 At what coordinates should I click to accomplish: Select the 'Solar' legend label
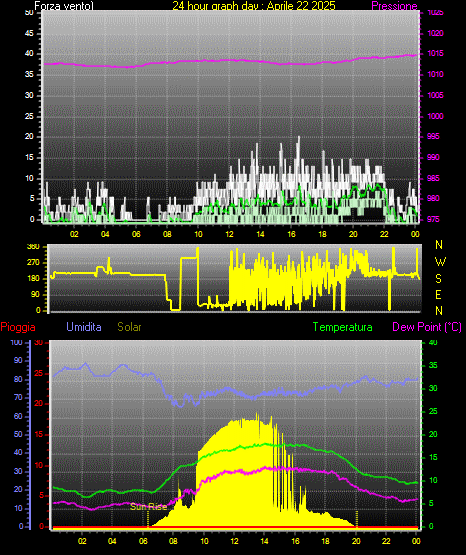129,327
